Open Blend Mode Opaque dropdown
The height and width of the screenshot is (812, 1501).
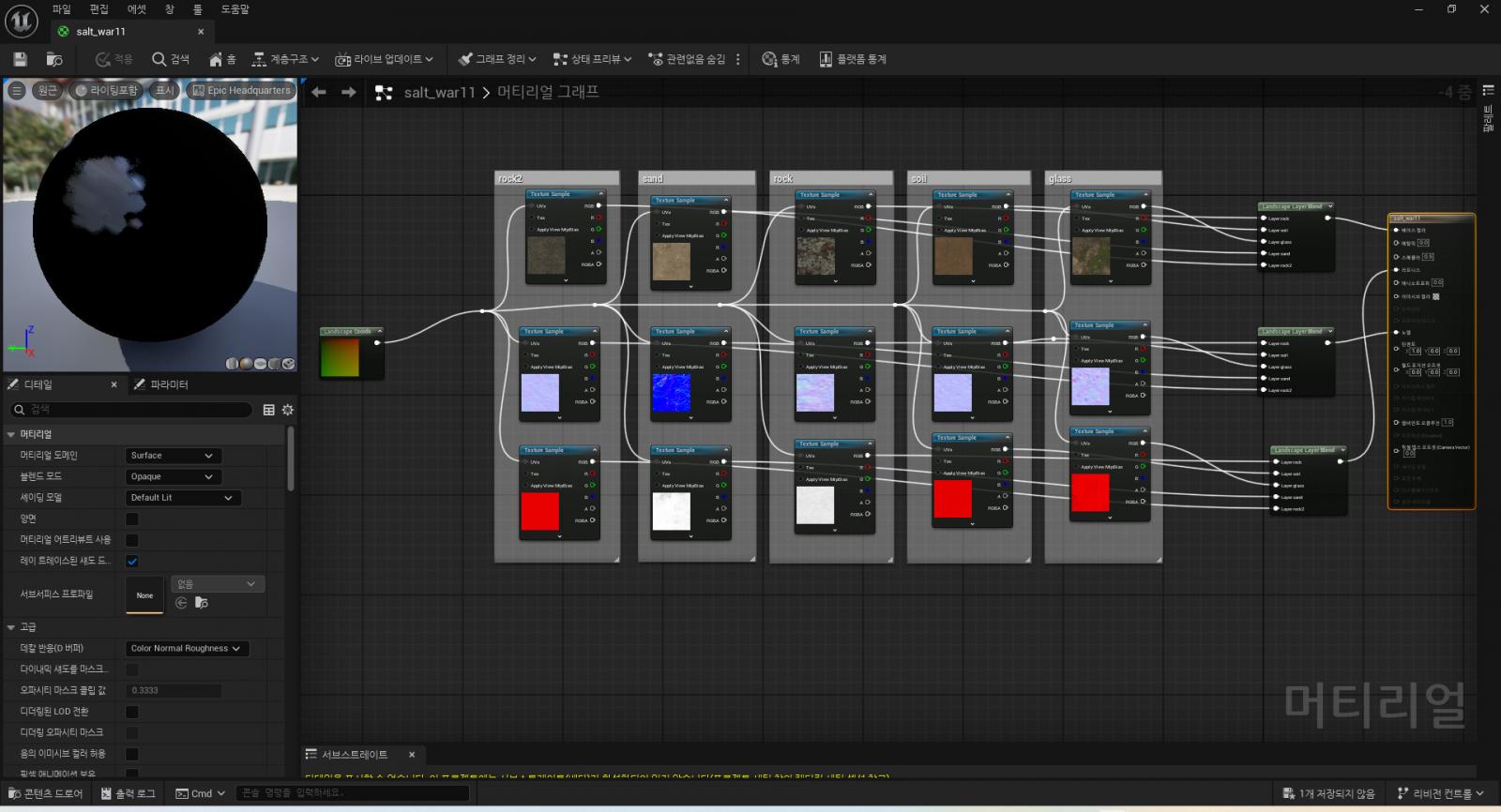click(x=174, y=476)
